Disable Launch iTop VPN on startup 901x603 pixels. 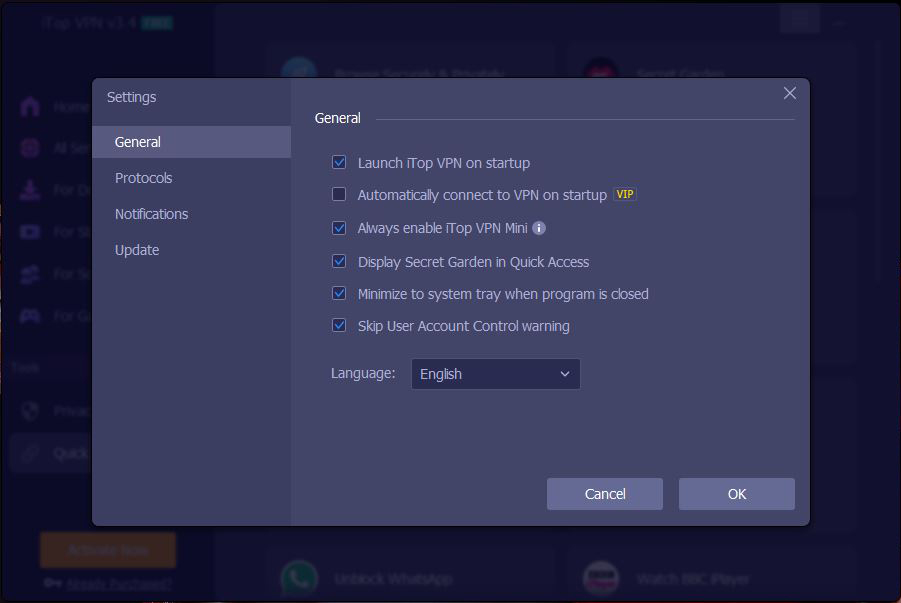pyautogui.click(x=339, y=162)
